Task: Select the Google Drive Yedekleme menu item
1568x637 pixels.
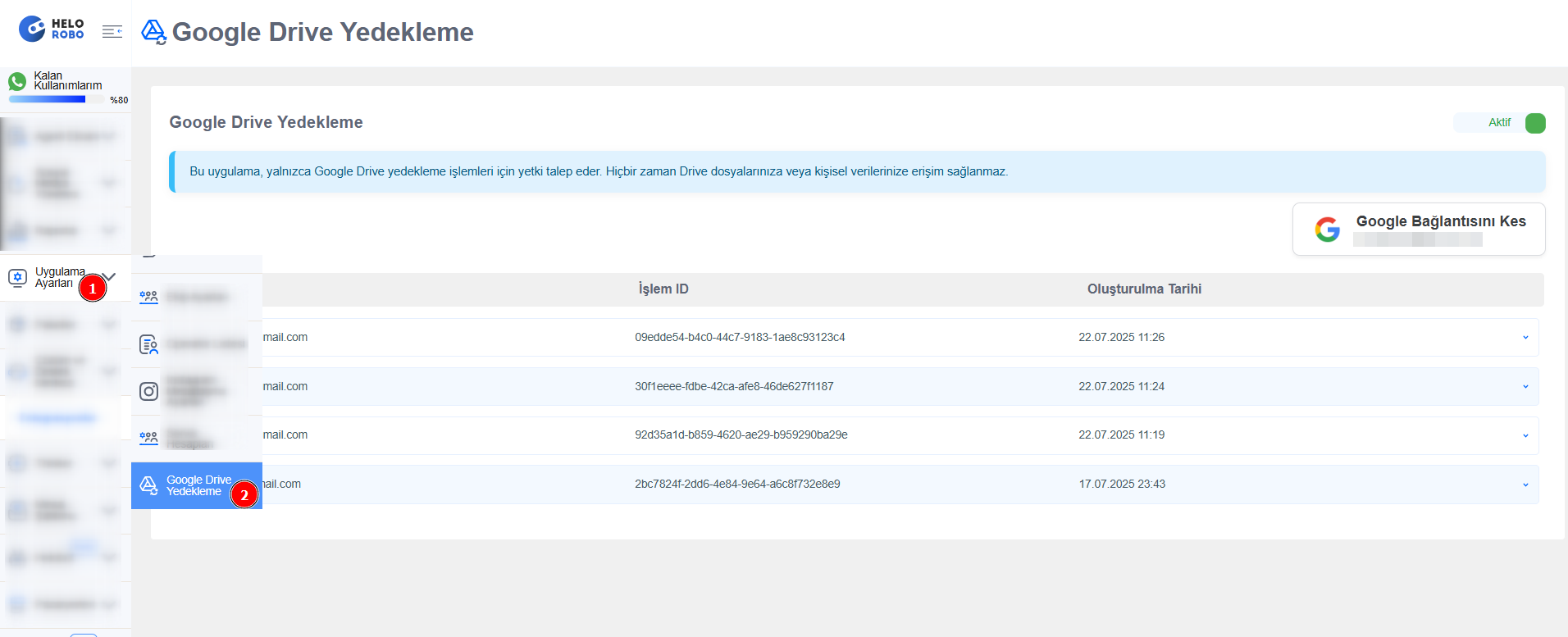Action: (197, 485)
